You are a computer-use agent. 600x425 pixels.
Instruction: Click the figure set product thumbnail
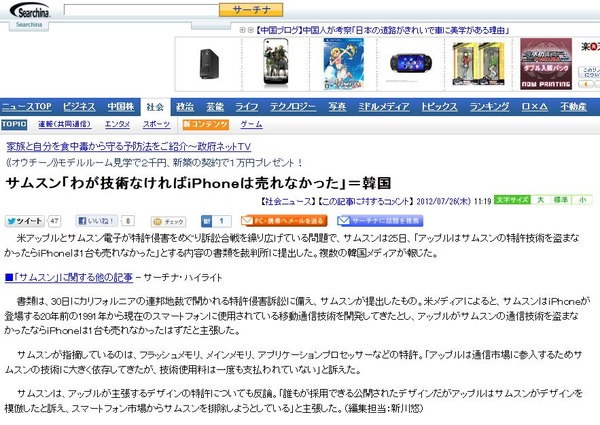coord(478,64)
